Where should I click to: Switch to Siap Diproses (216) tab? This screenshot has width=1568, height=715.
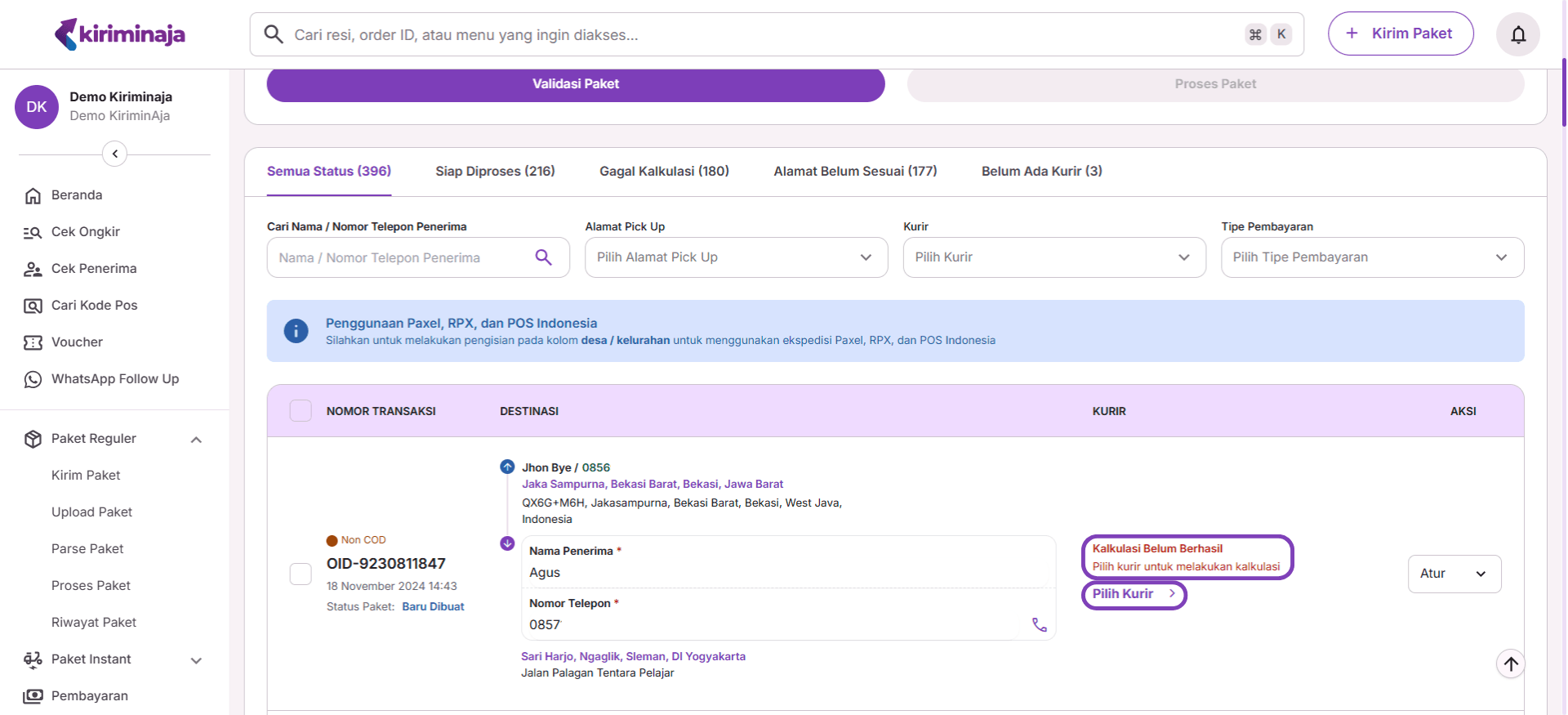(495, 172)
